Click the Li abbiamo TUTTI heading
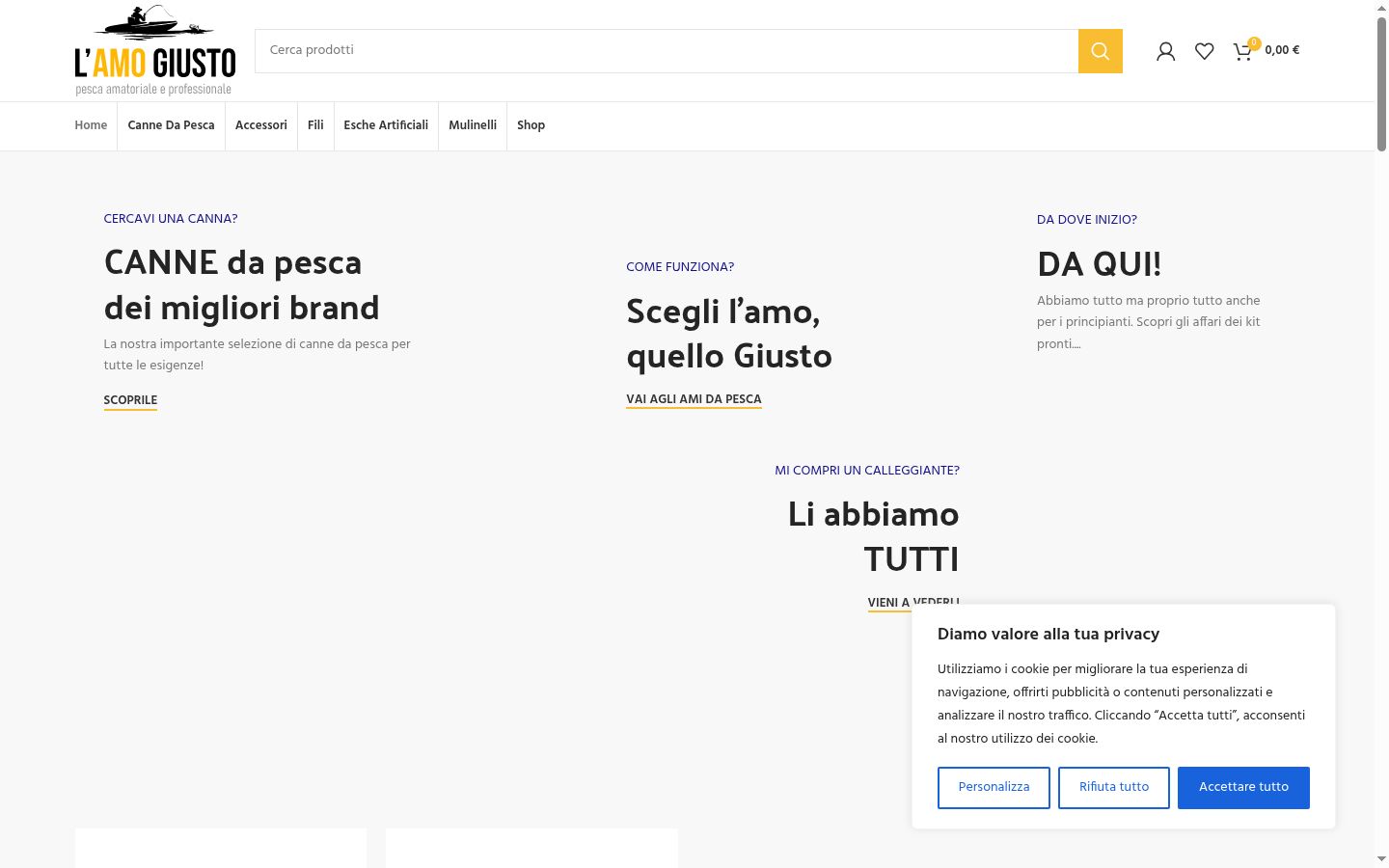The height and width of the screenshot is (868, 1389). [873, 536]
